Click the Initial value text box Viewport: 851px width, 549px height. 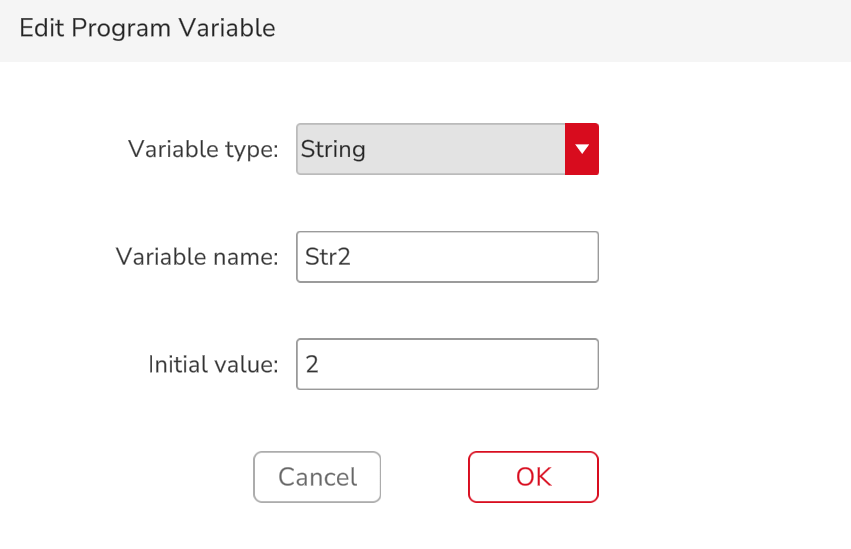tap(446, 364)
